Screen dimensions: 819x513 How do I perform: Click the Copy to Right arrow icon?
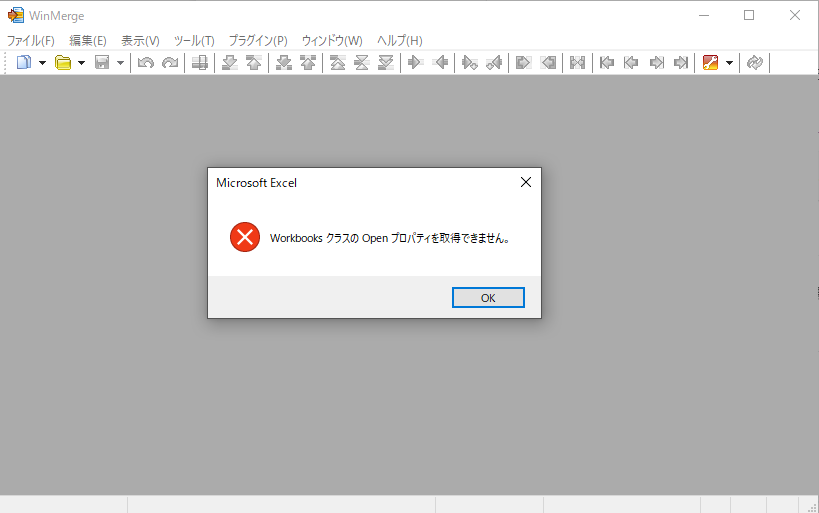[415, 63]
